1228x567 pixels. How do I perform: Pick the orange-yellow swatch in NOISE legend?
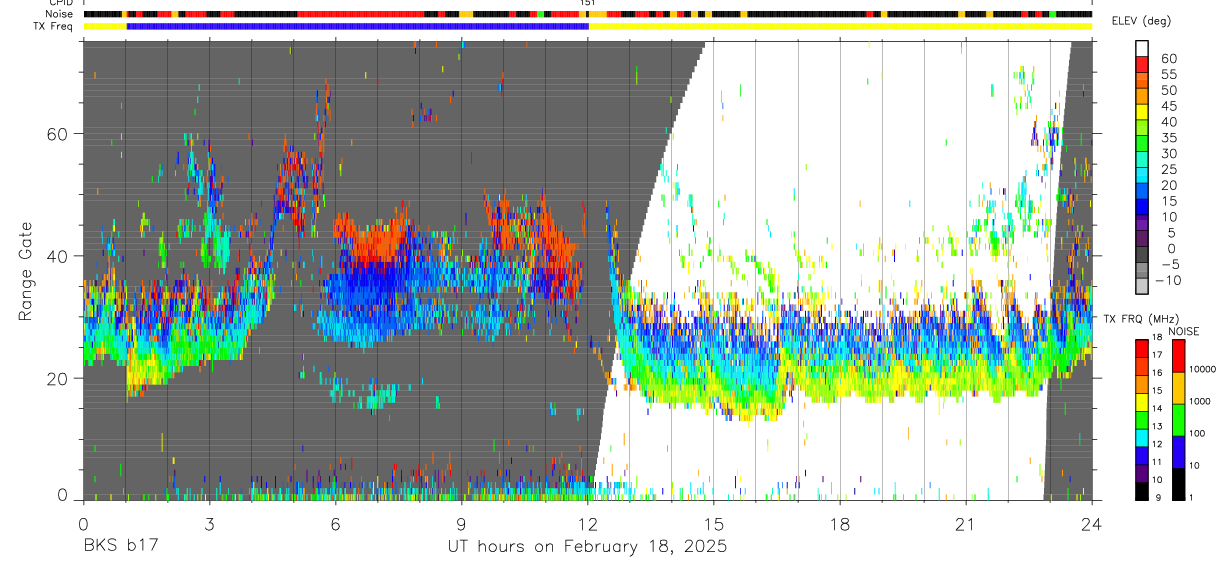(1179, 388)
